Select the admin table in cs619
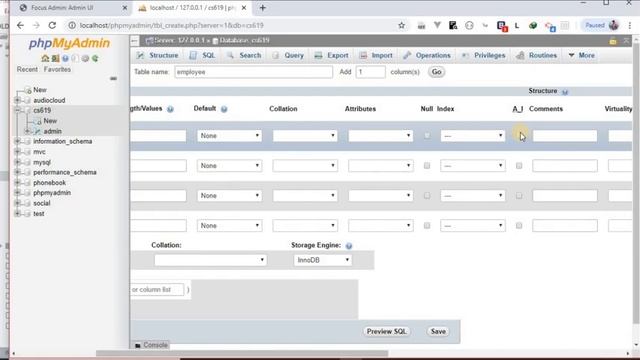 53,131
